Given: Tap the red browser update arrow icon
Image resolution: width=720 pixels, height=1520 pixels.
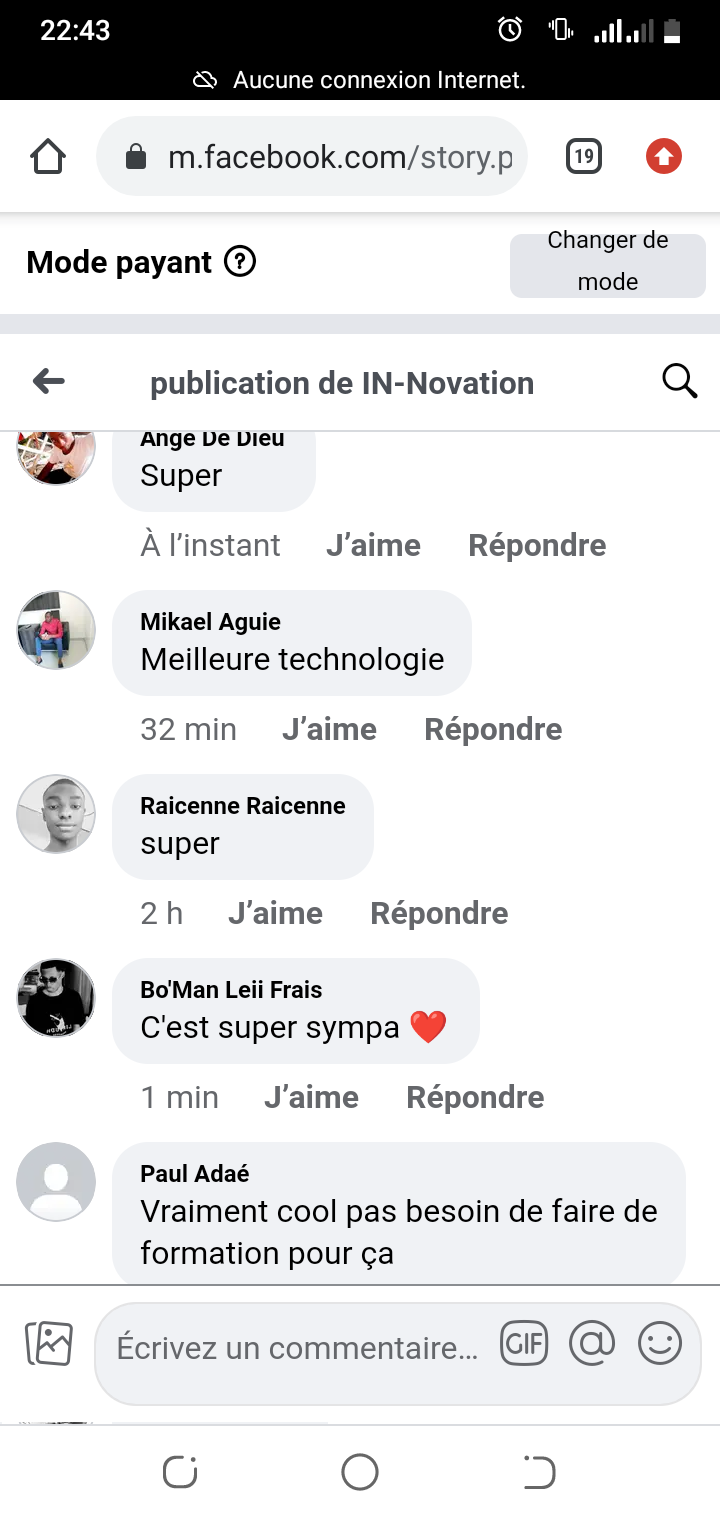Looking at the screenshot, I should (x=664, y=156).
